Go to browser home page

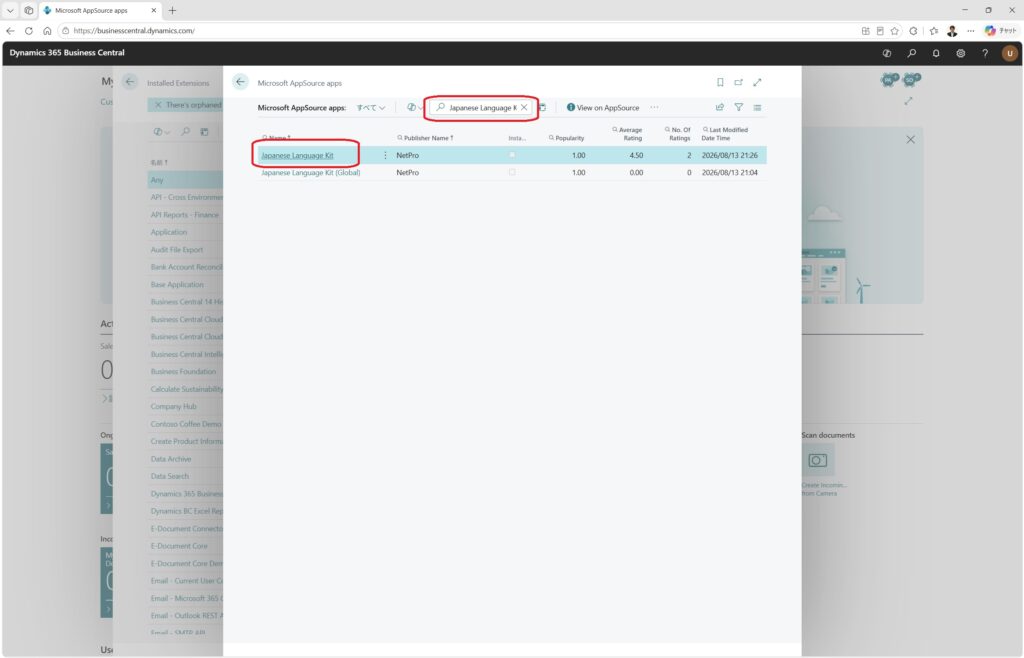[x=47, y=31]
